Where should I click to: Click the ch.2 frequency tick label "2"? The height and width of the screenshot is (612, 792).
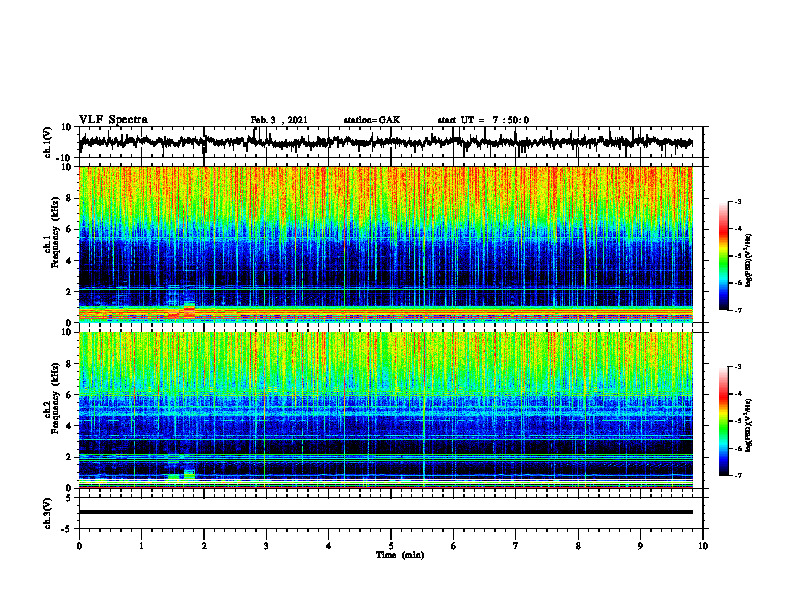(69, 456)
